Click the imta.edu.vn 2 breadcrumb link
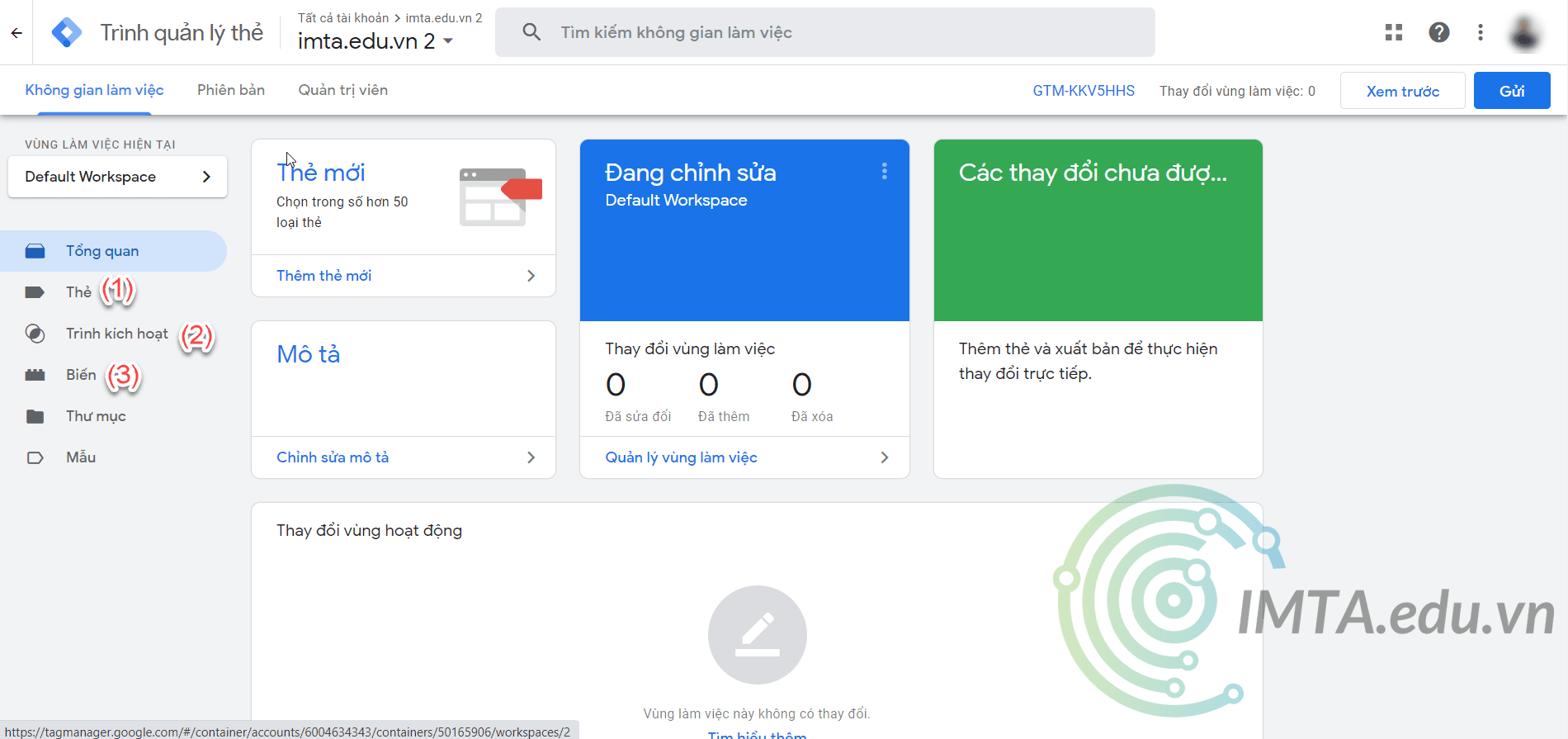1568x739 pixels. (x=444, y=17)
